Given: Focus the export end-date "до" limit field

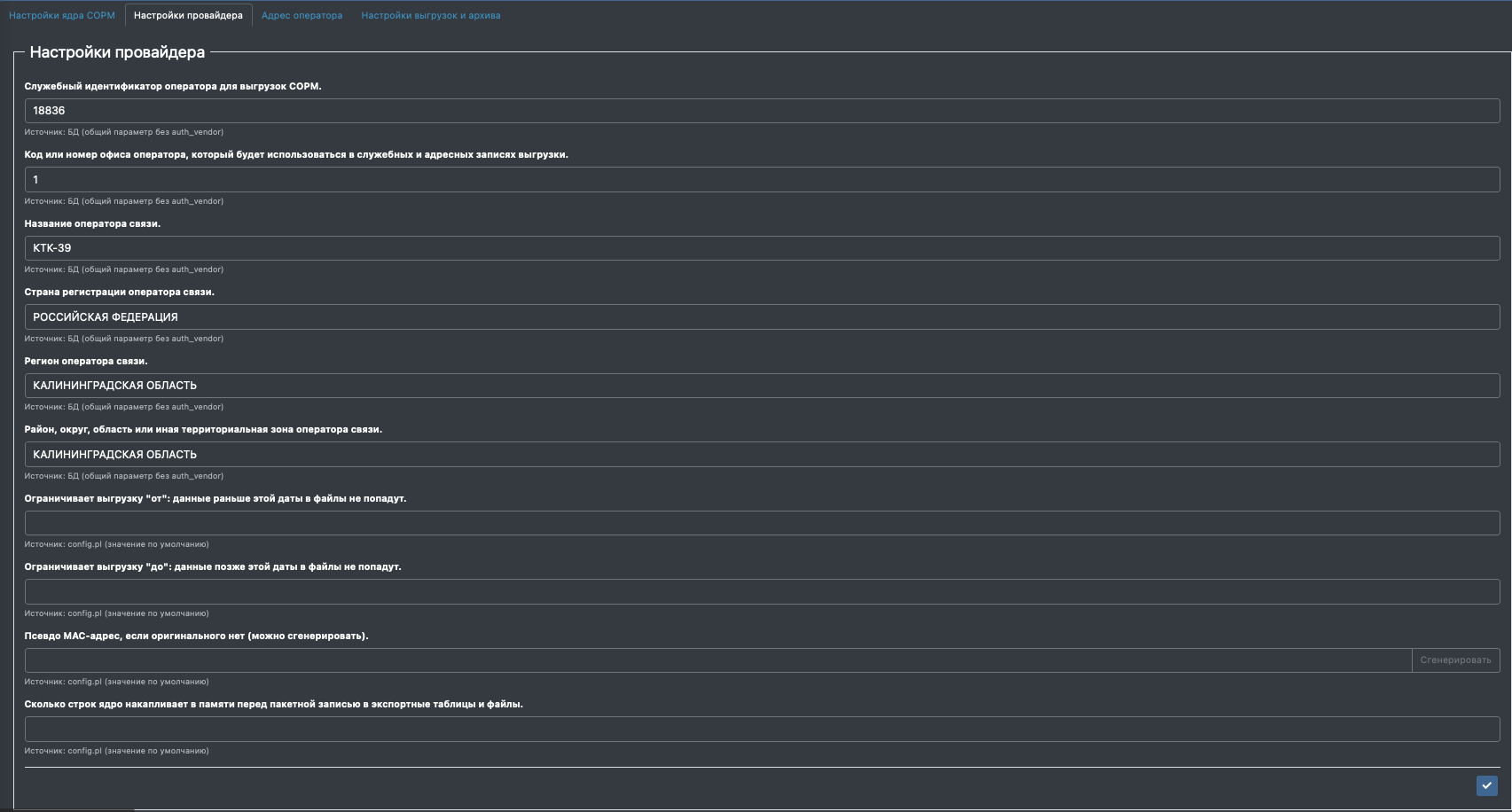Looking at the screenshot, I should pyautogui.click(x=762, y=591).
